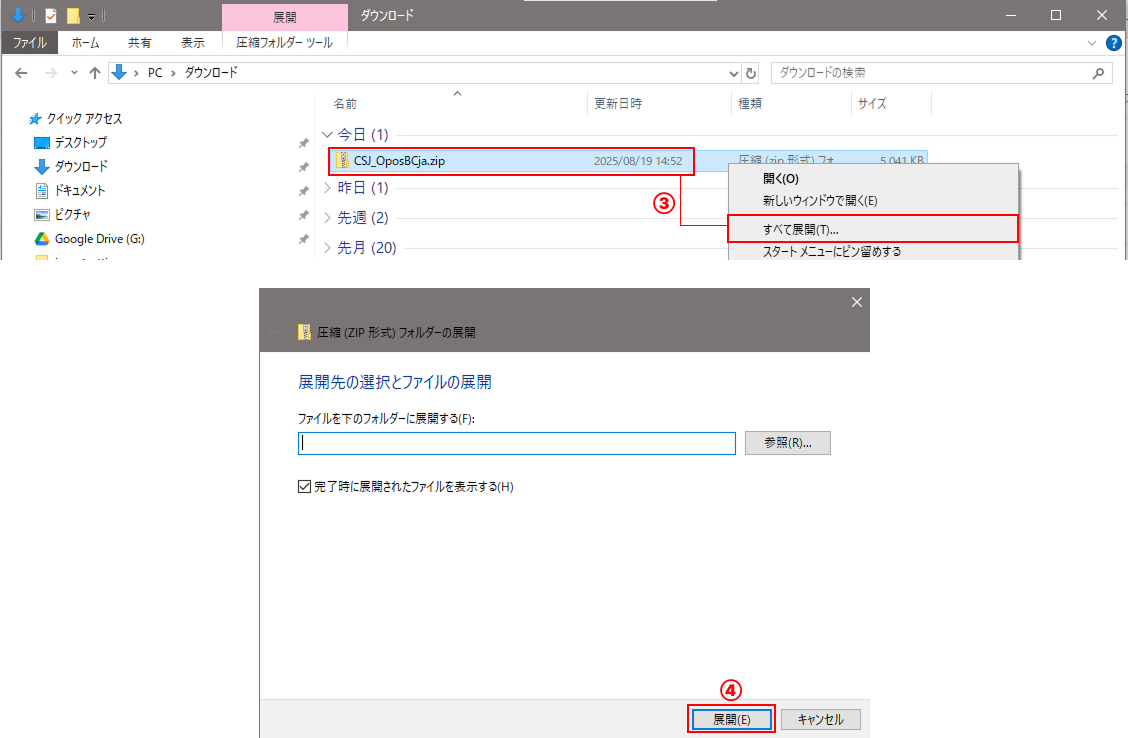Sort by 更新日時 column header
Viewport: 1128px width, 738px height.
[618, 103]
